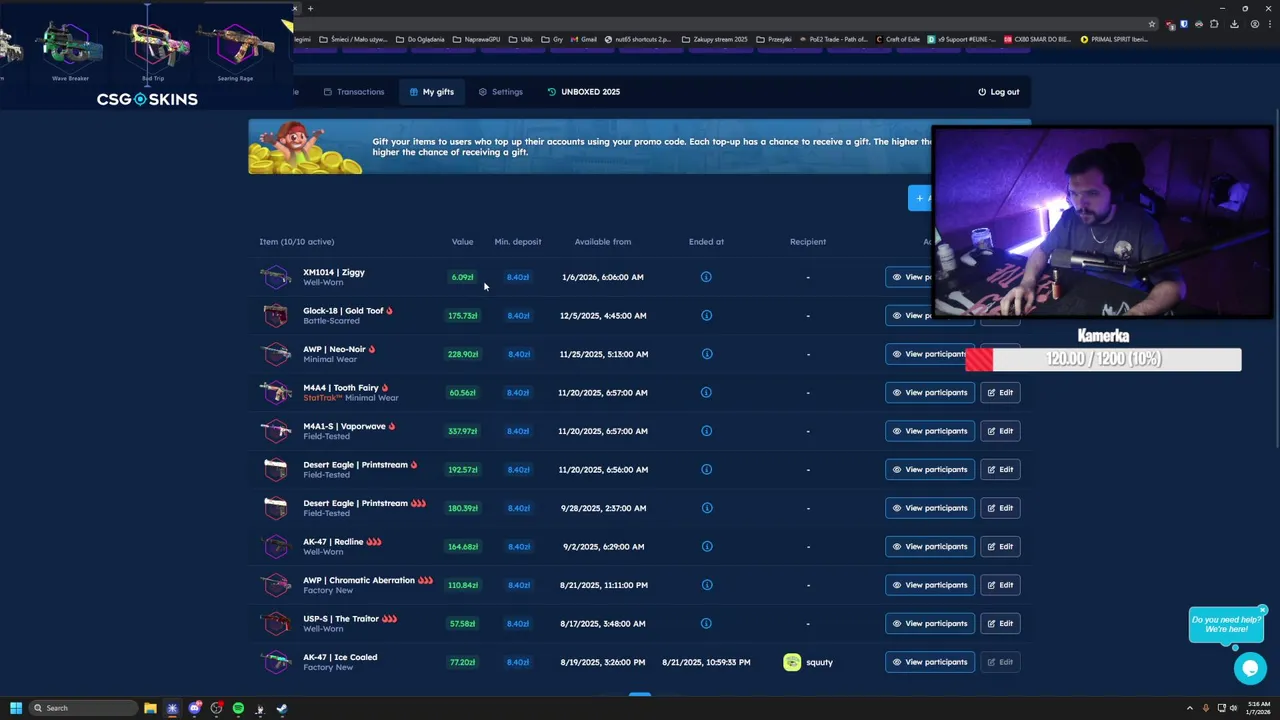This screenshot has height=720, width=1280.
Task: Edit the USP-S The Traitor gift
Action: click(x=1000, y=624)
